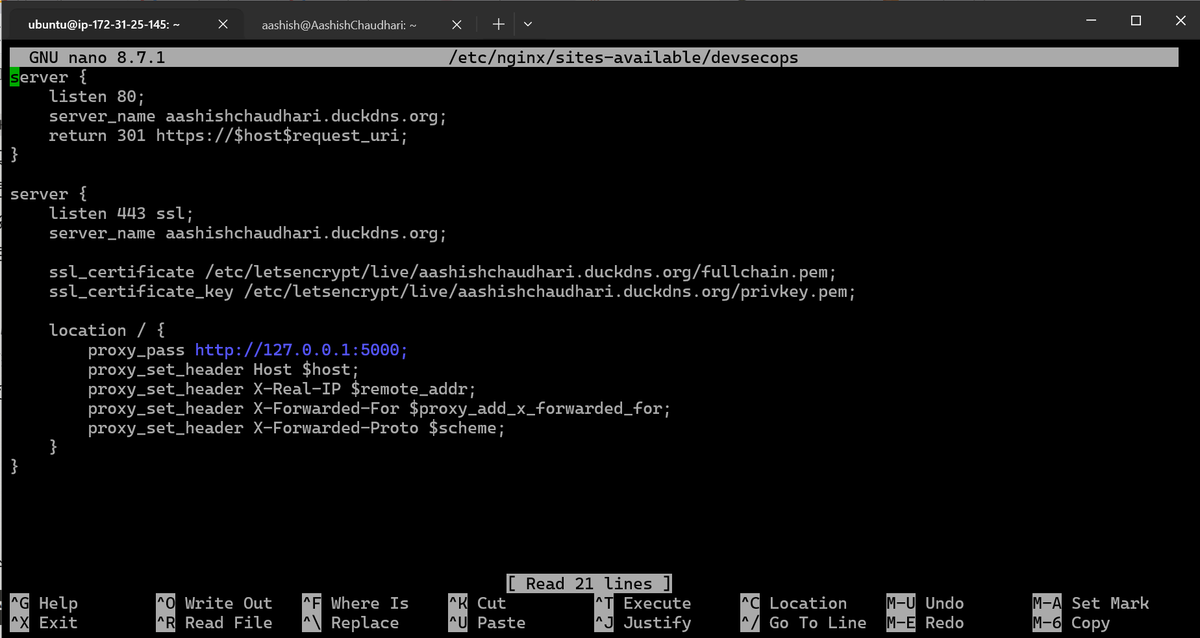
Task: Click the ^C Location shortcut
Action: coord(794,603)
